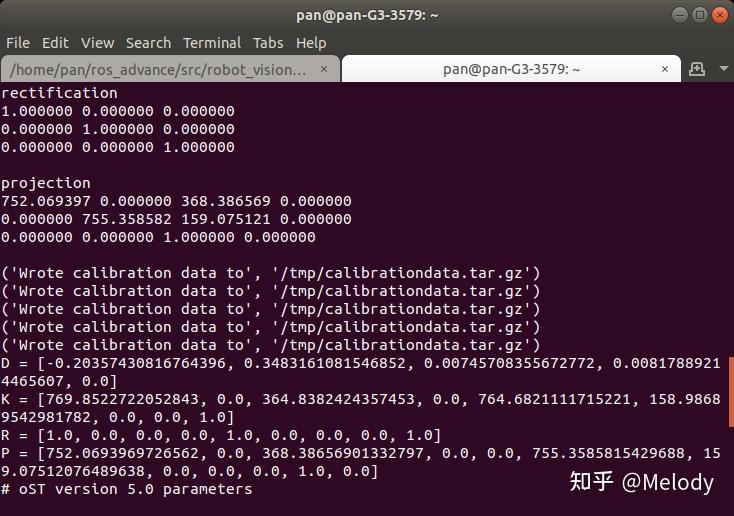Viewport: 734px width, 516px height.
Task: Open the Tabs menu
Action: coord(267,43)
